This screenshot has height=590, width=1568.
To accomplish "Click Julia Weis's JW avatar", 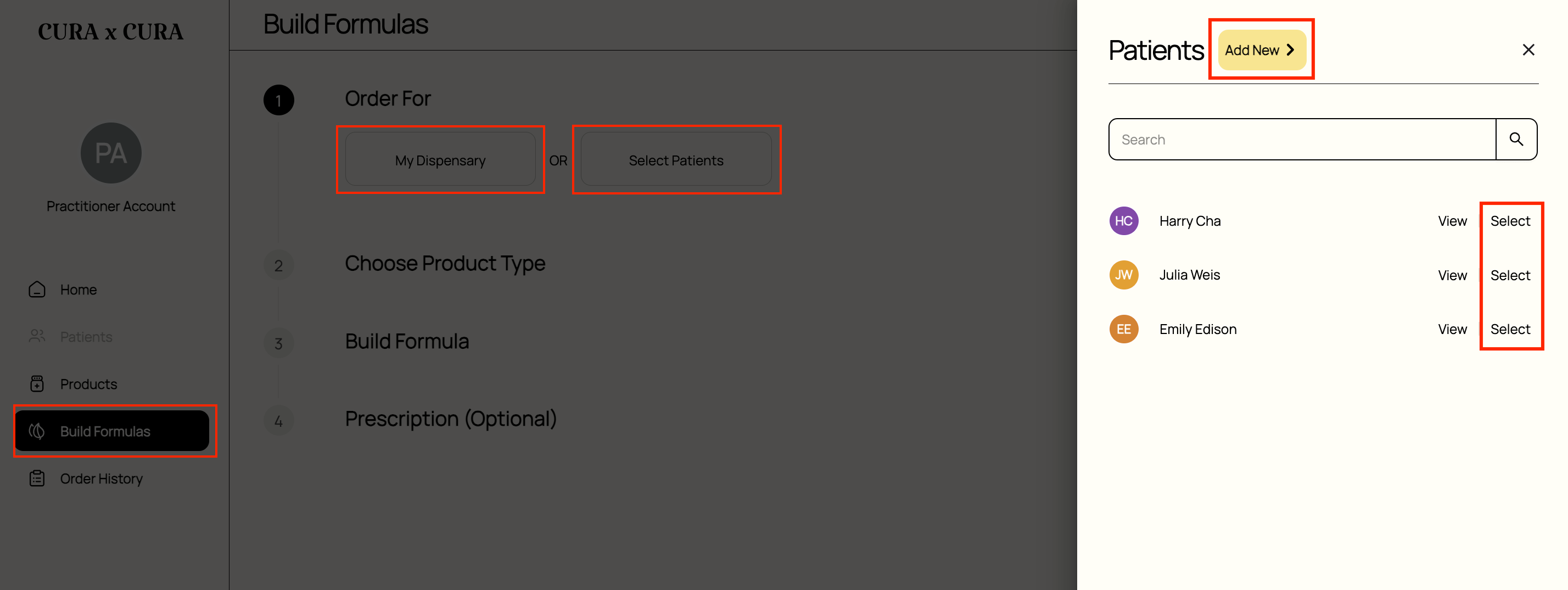I will [x=1124, y=275].
